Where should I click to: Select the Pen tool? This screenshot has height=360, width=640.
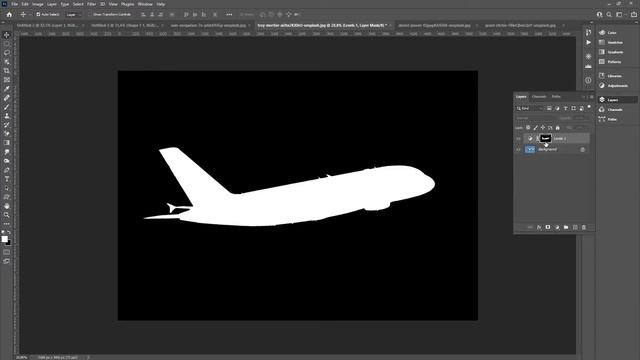pyautogui.click(x=7, y=170)
